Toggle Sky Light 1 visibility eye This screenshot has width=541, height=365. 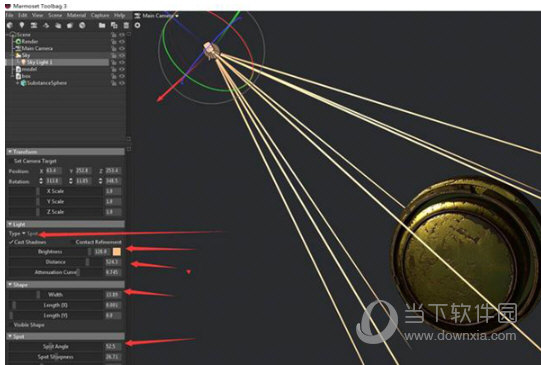point(122,62)
